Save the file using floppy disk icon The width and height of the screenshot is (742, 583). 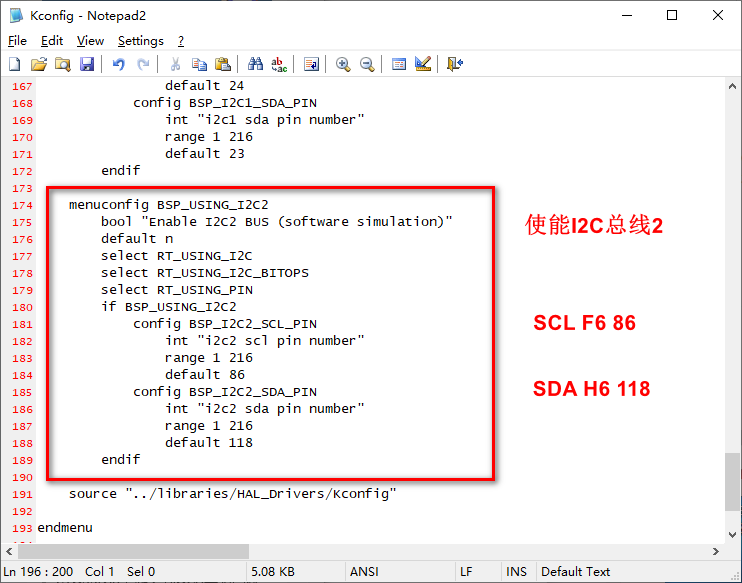point(87,64)
